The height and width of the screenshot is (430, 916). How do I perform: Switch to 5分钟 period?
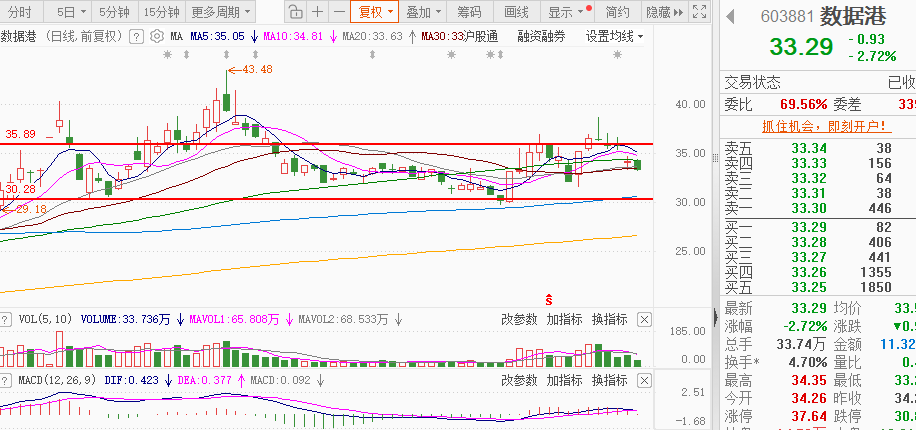tap(115, 12)
